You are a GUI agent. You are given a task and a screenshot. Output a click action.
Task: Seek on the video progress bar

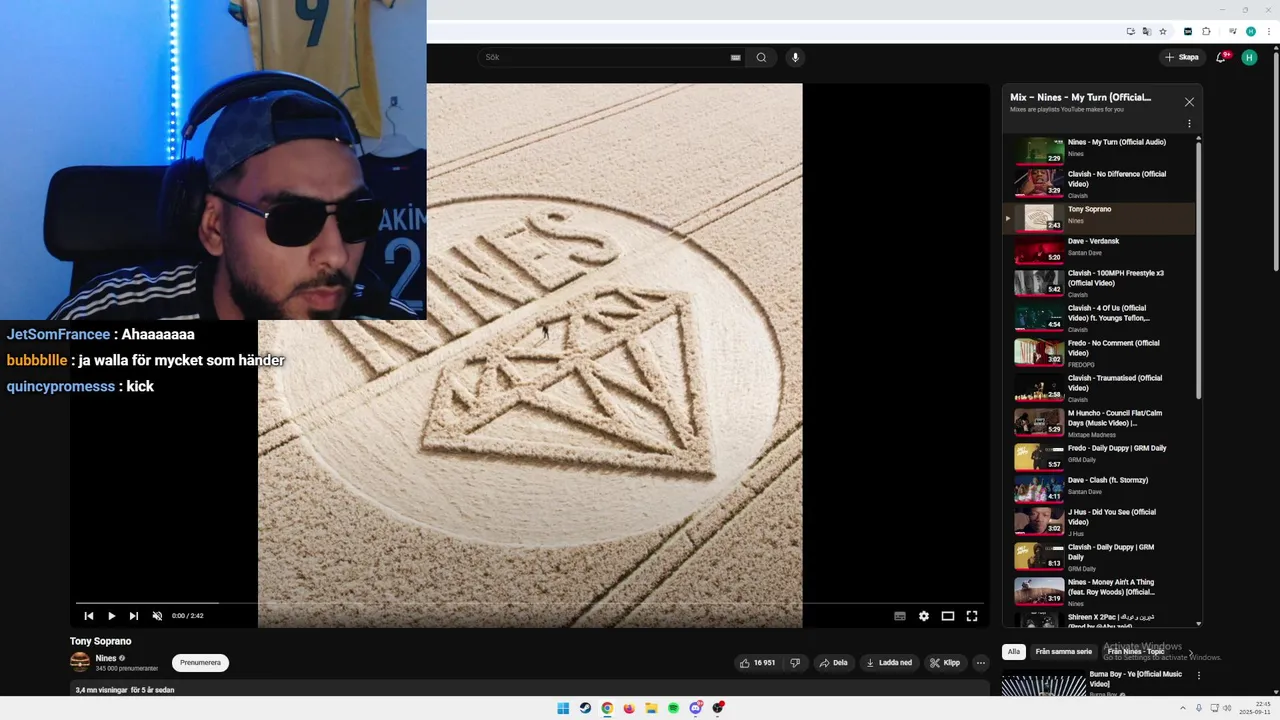531,603
